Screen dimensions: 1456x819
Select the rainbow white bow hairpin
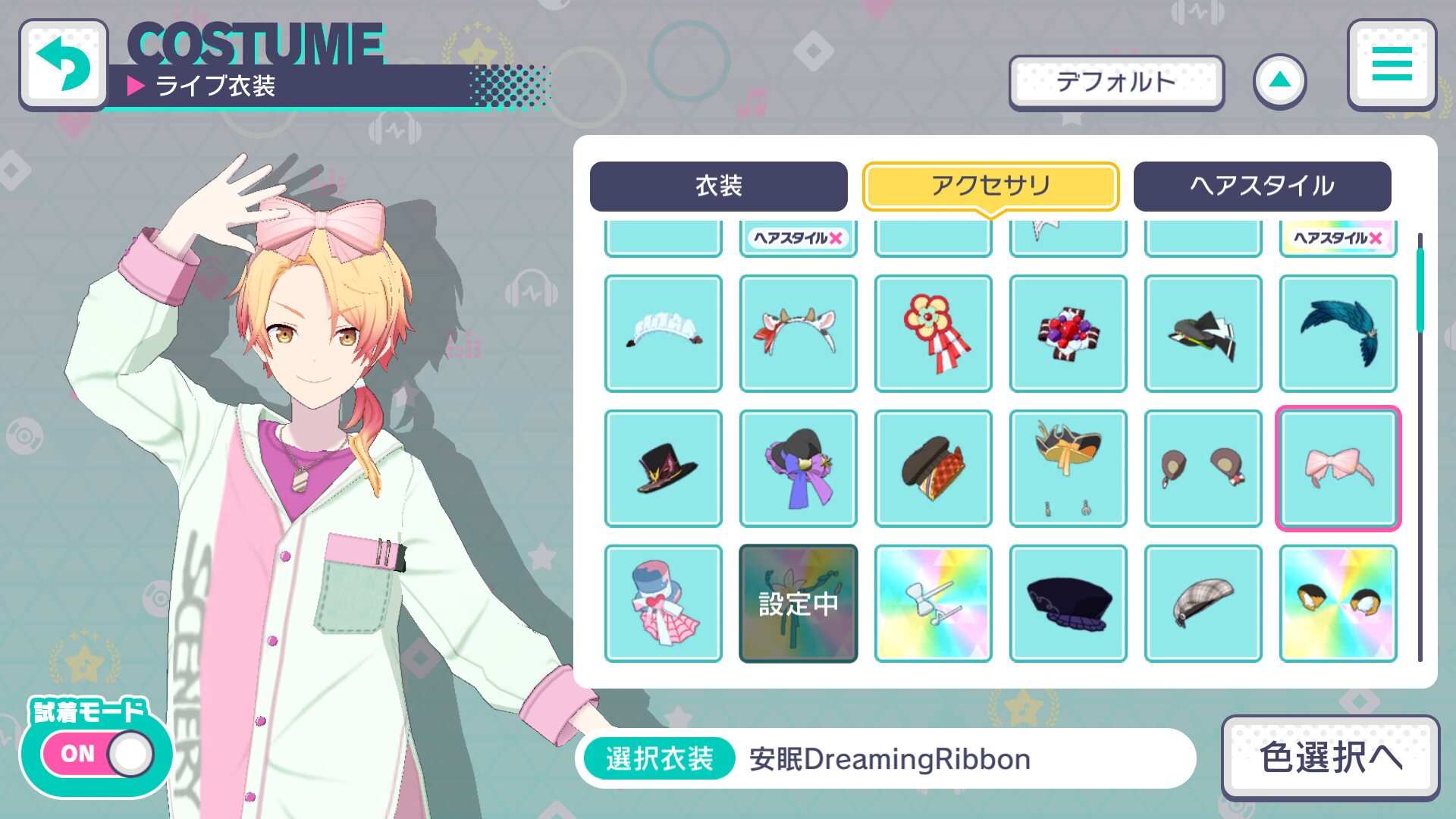[934, 604]
